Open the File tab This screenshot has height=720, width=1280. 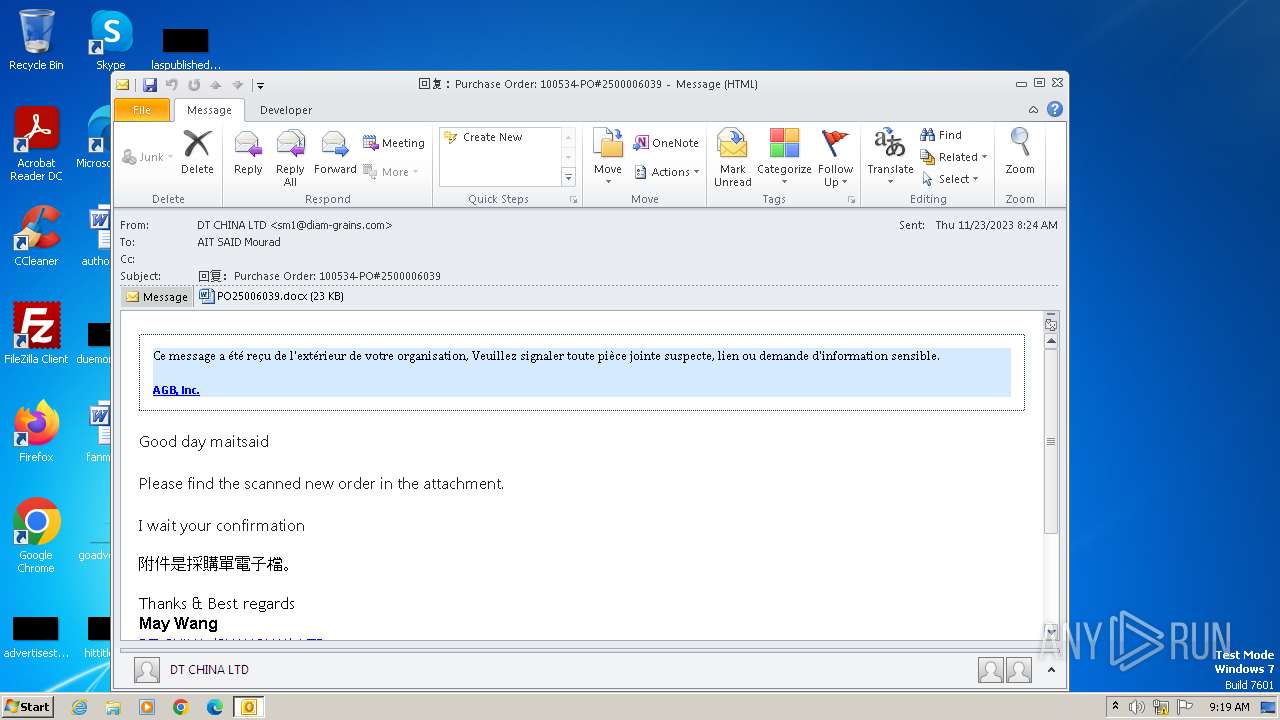click(x=142, y=110)
